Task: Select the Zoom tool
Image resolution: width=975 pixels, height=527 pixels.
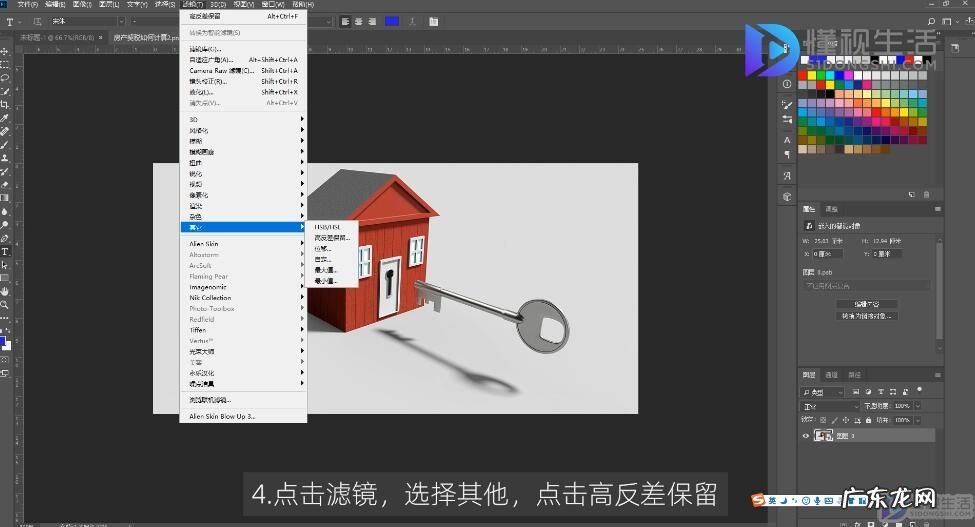Action: (4, 305)
